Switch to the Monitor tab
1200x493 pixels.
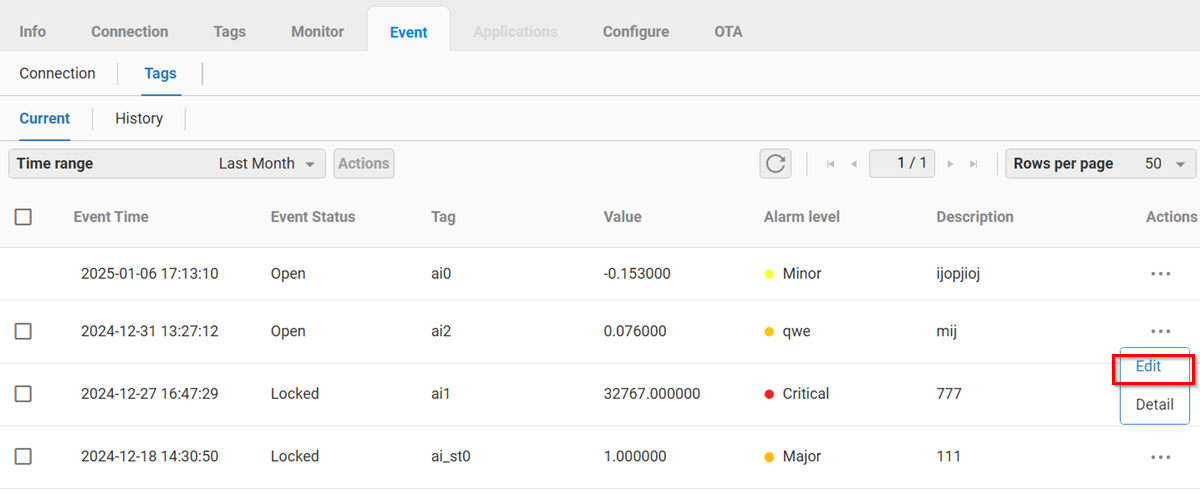(x=317, y=32)
